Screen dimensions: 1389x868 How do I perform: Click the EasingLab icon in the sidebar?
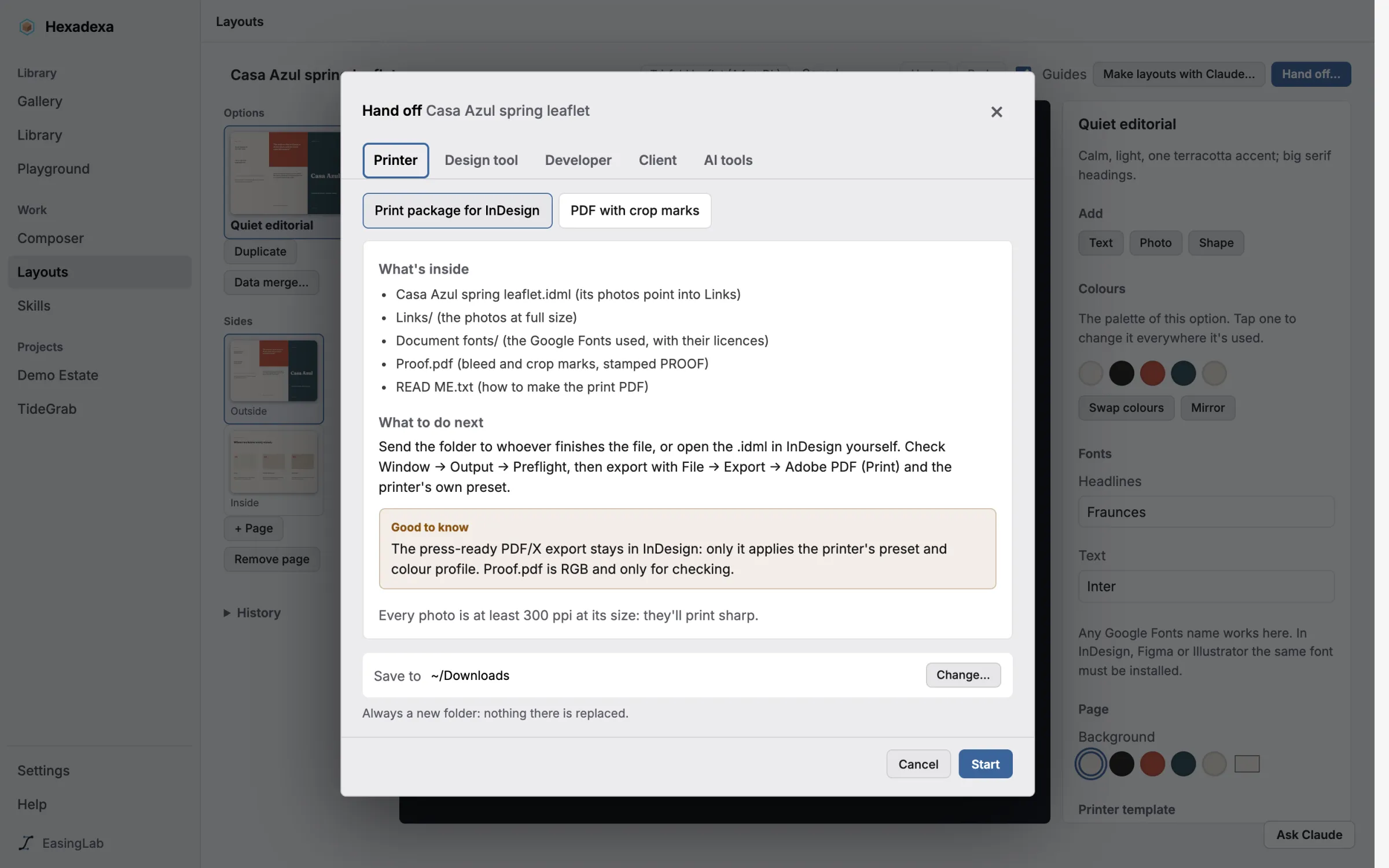pos(26,843)
